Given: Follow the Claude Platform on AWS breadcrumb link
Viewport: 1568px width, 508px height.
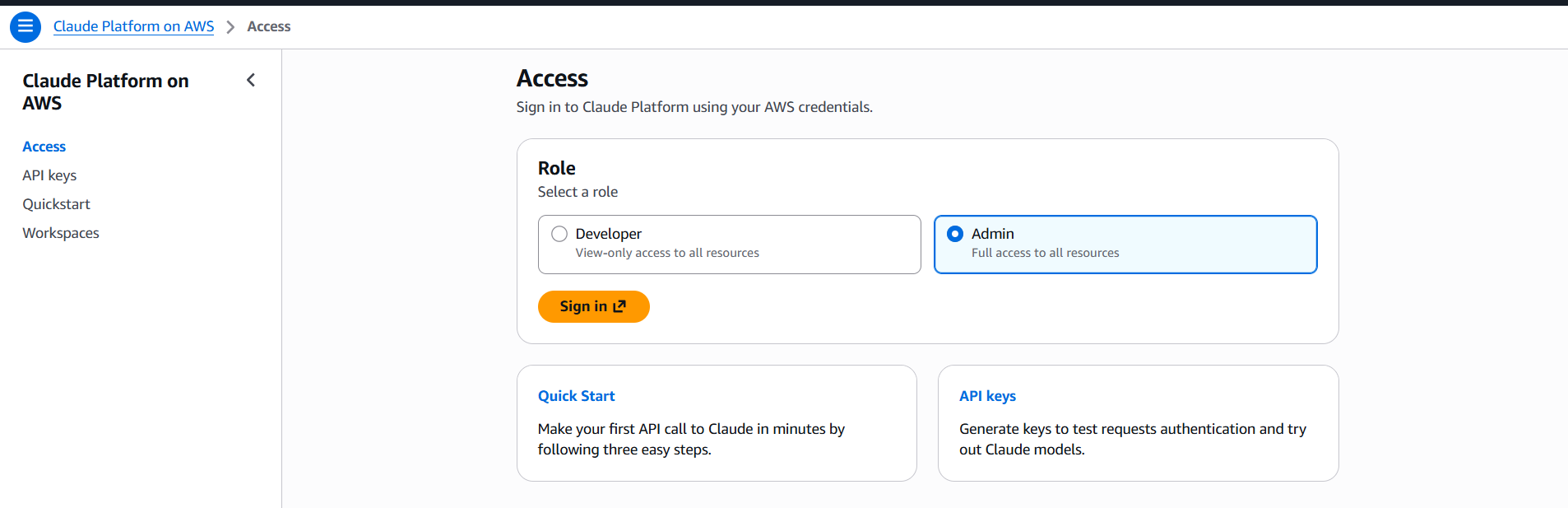Looking at the screenshot, I should click(x=133, y=26).
